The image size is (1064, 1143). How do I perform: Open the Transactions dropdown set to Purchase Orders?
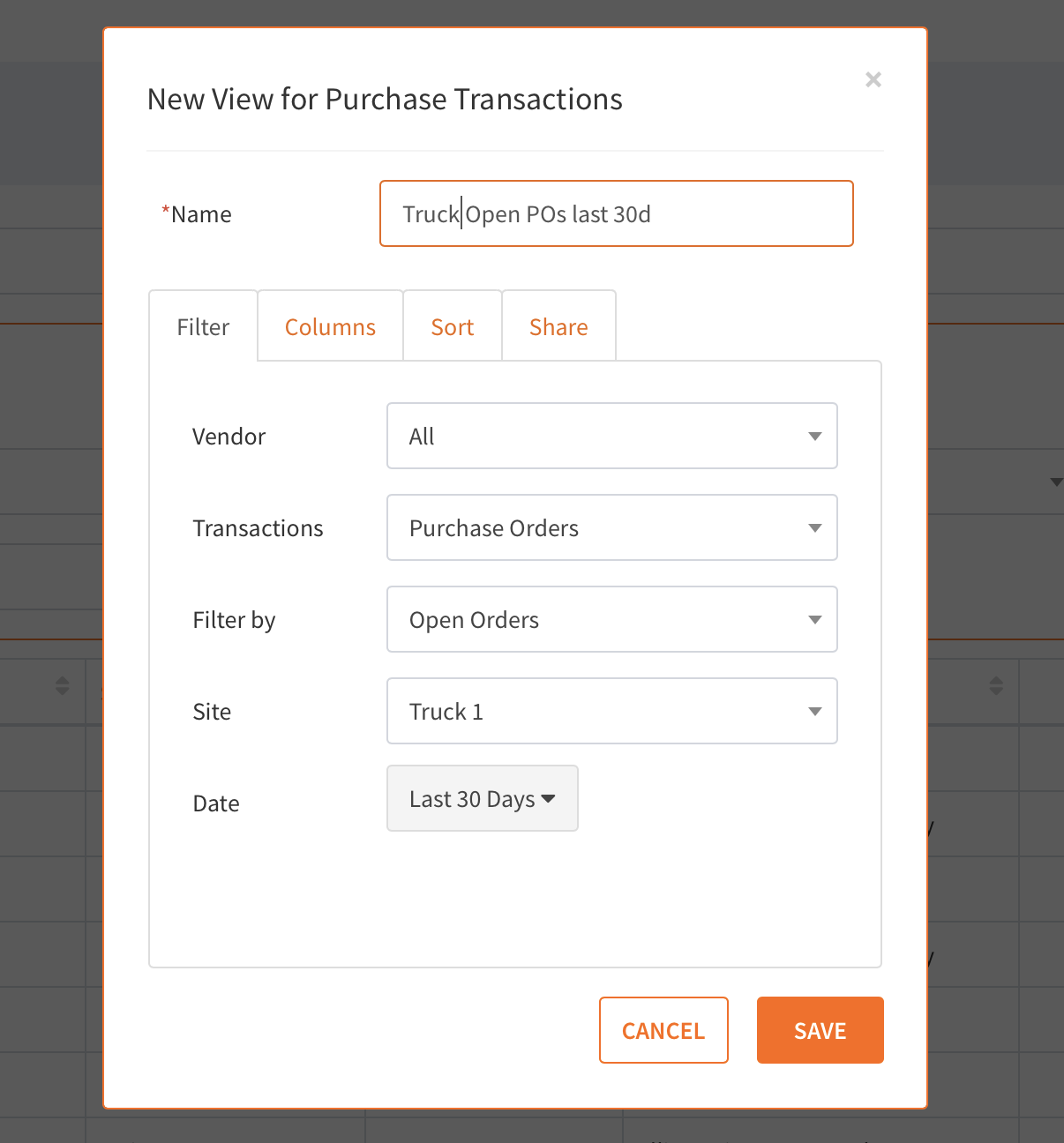coord(611,527)
